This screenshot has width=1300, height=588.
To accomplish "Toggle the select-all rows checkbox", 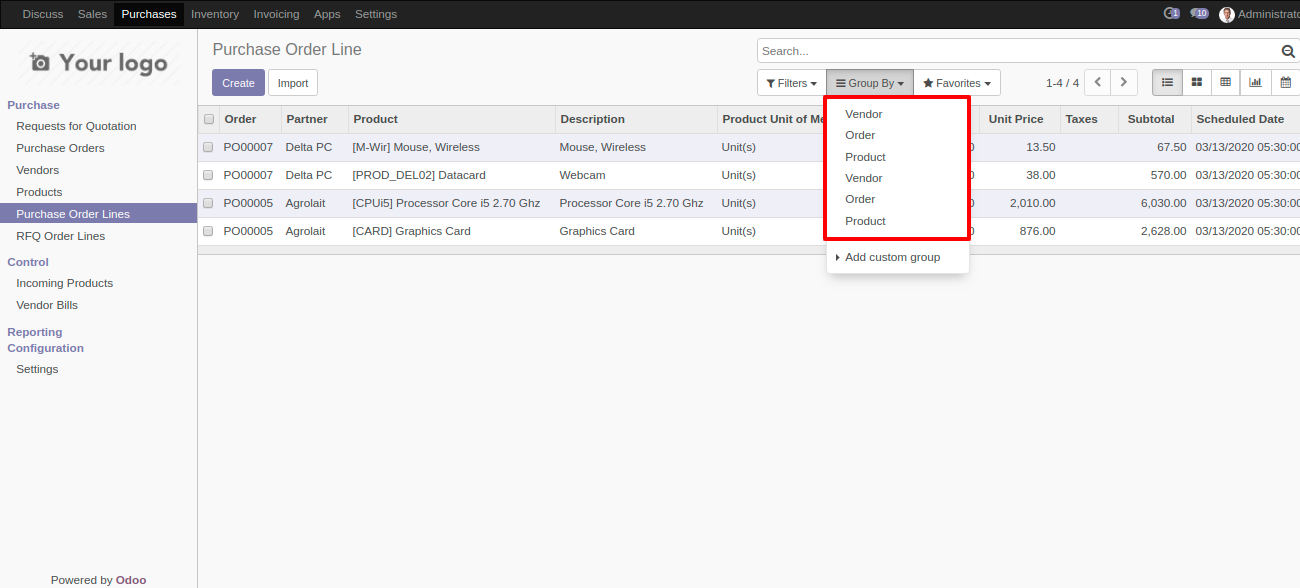I will (209, 119).
